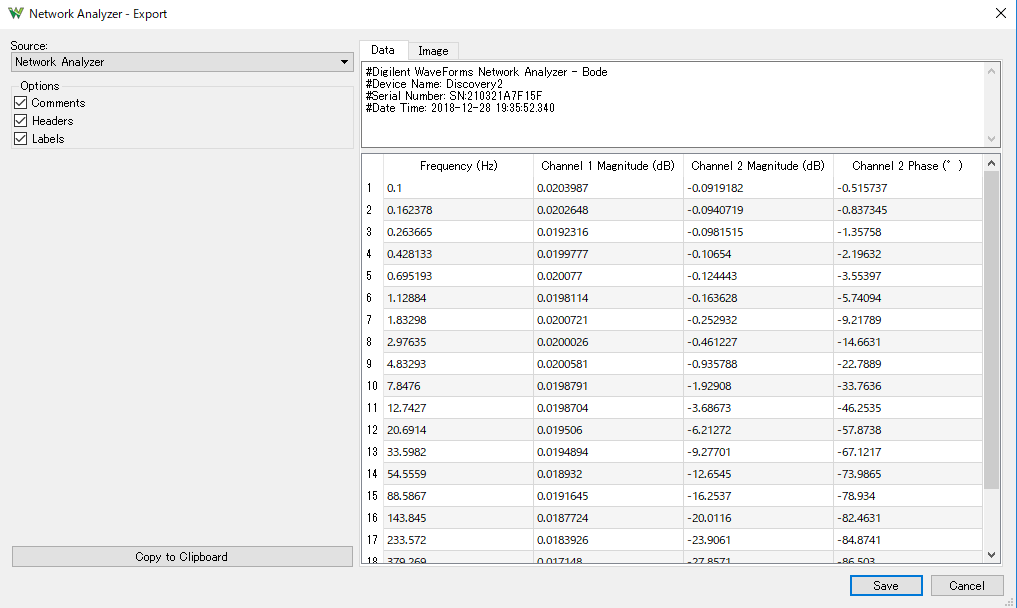The image size is (1017, 608).
Task: Cancel the export dialog
Action: tap(967, 585)
